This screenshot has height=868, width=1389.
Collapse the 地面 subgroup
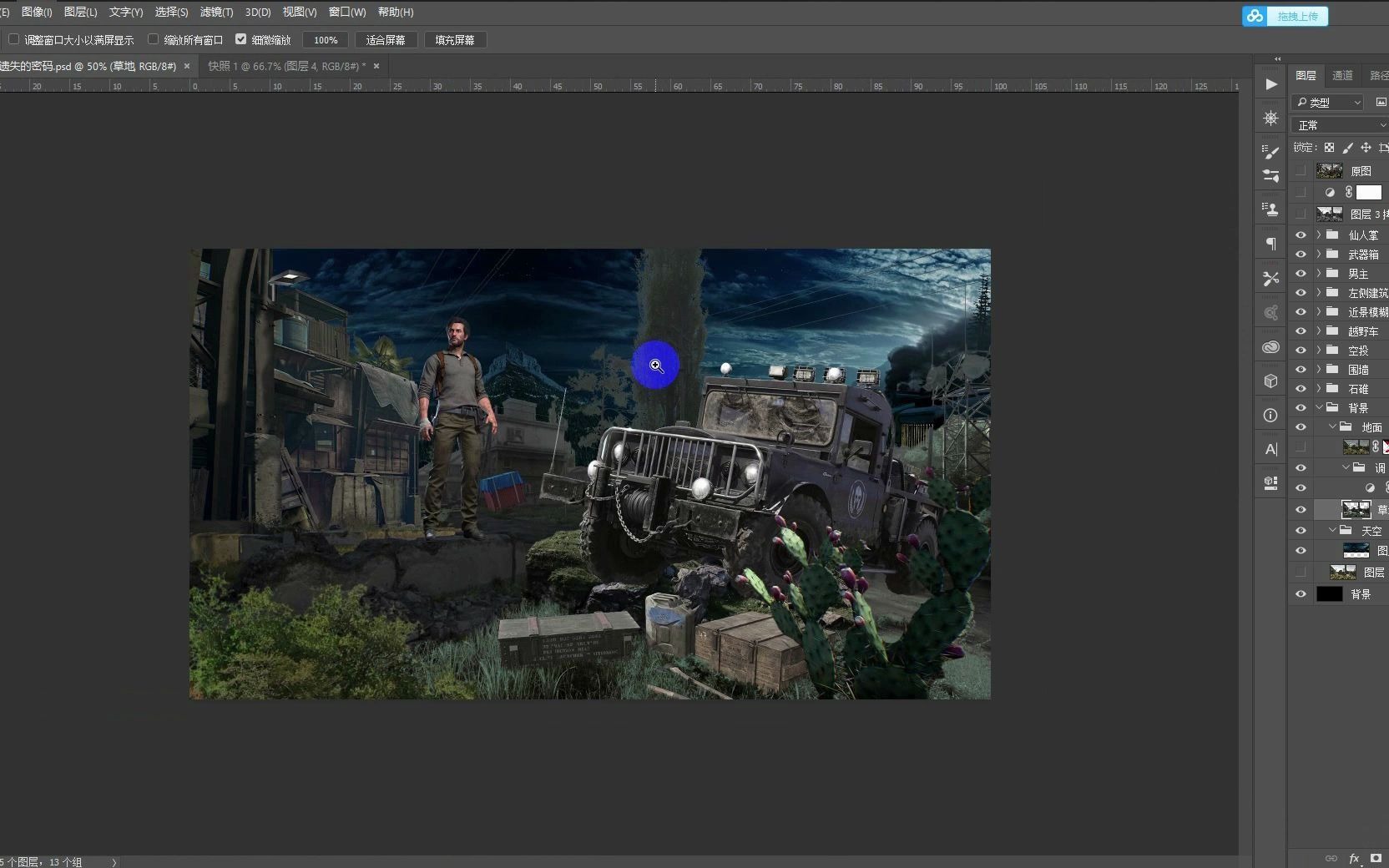click(1332, 426)
